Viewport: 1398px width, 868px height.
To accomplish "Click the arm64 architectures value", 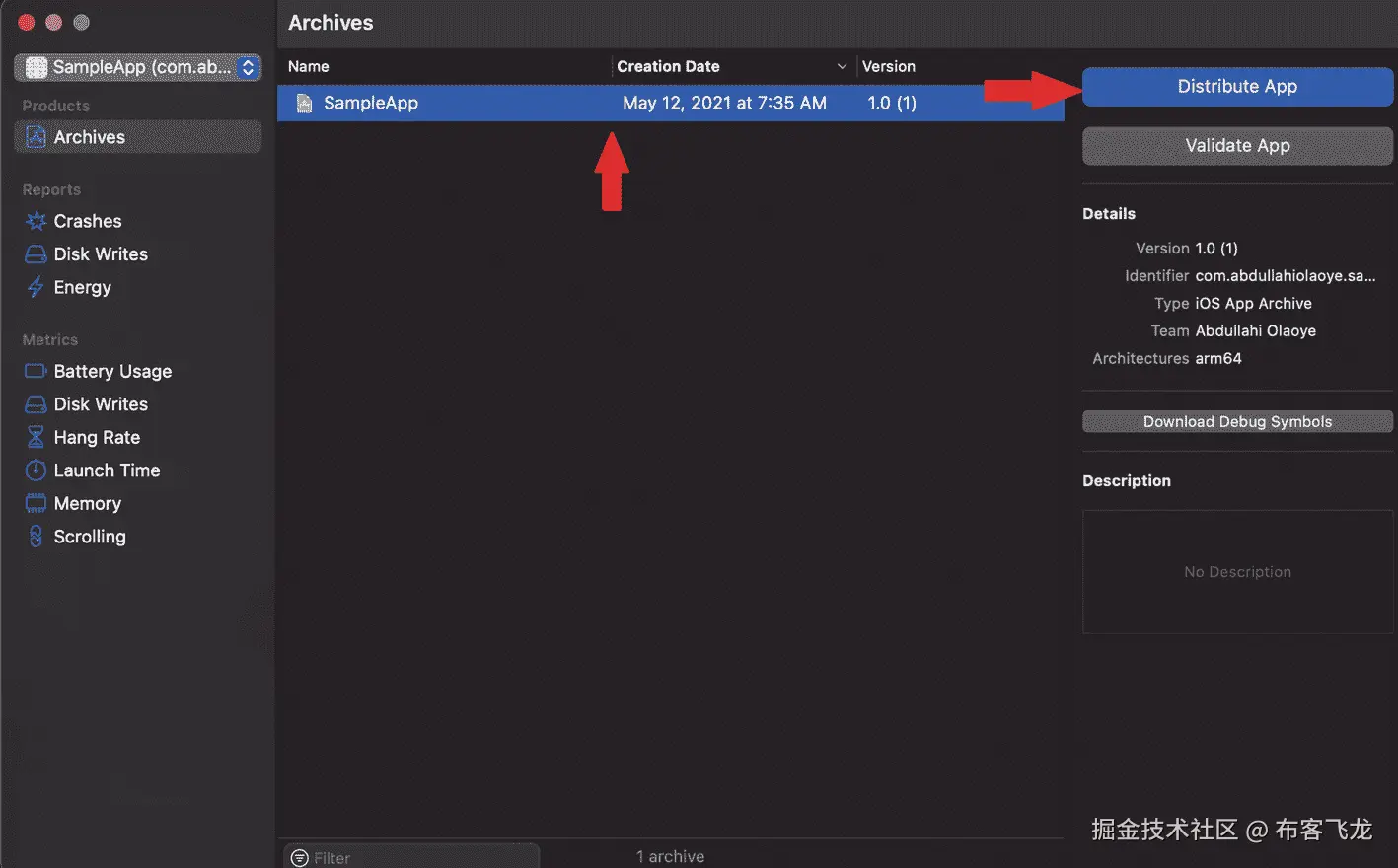I will [1218, 359].
